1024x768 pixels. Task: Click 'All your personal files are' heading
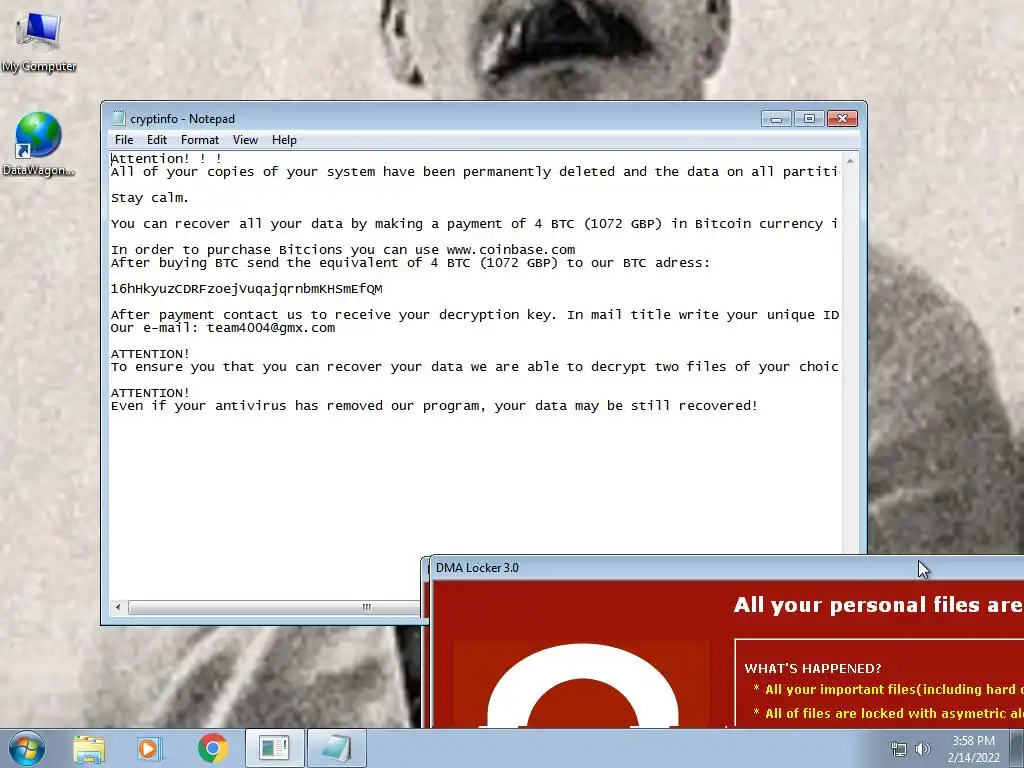878,605
